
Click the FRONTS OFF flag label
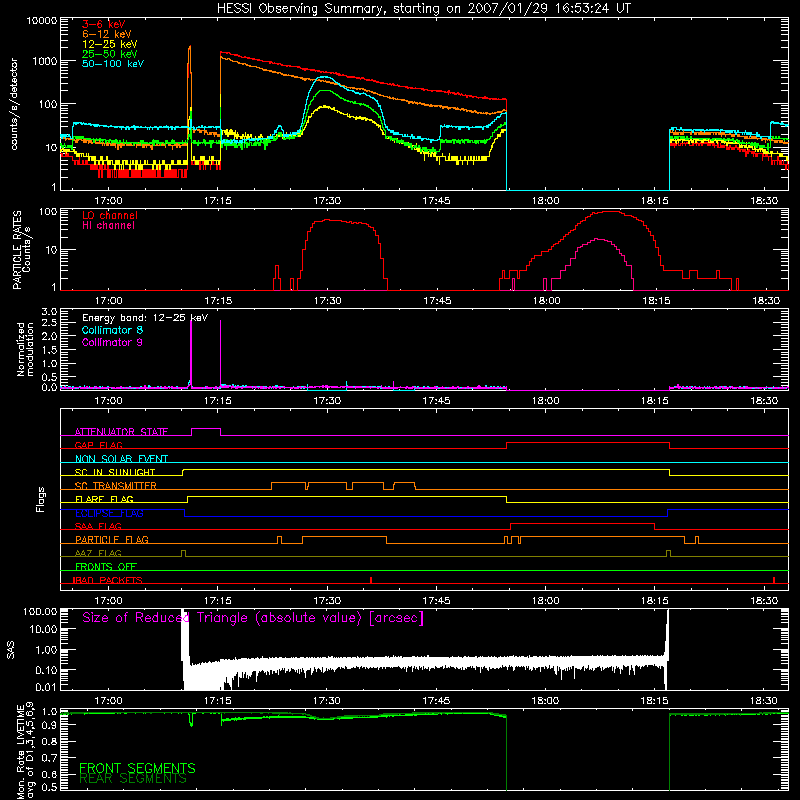[106, 566]
